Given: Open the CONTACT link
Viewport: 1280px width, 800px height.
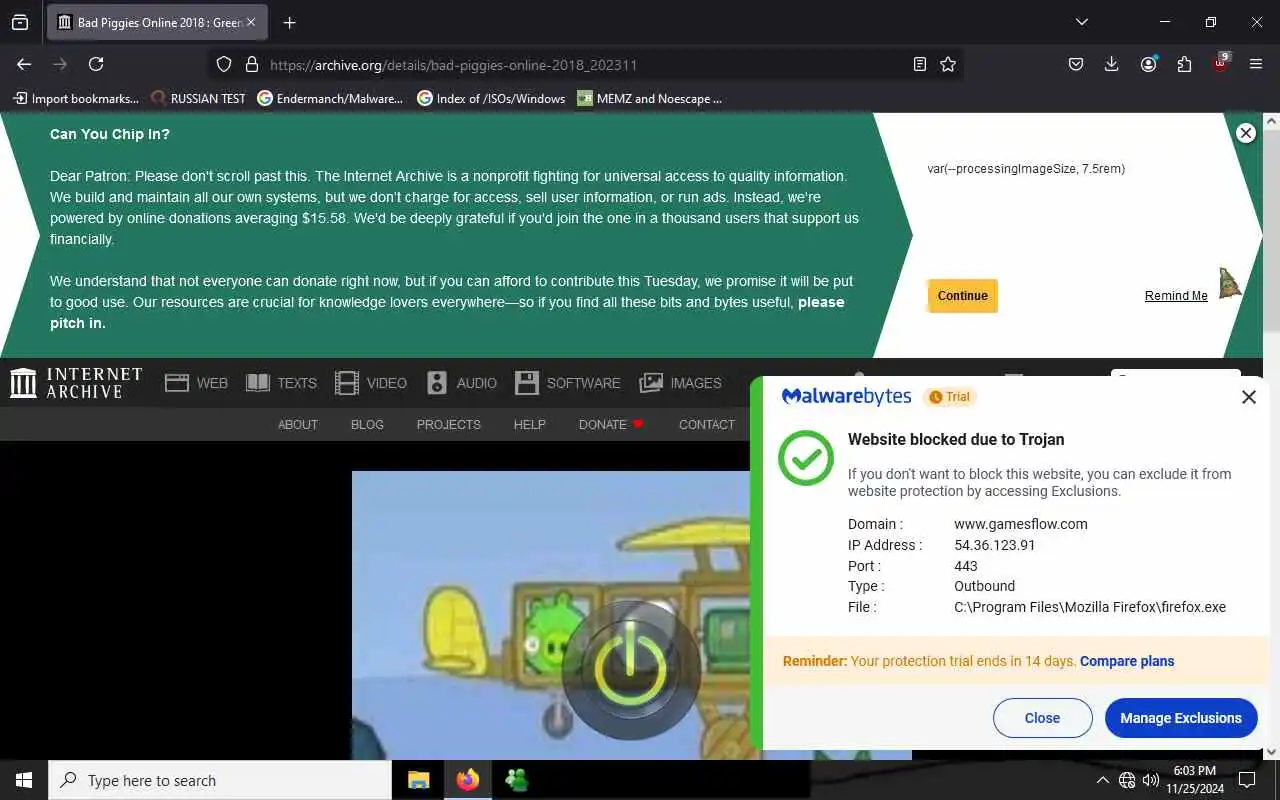Looking at the screenshot, I should (707, 425).
